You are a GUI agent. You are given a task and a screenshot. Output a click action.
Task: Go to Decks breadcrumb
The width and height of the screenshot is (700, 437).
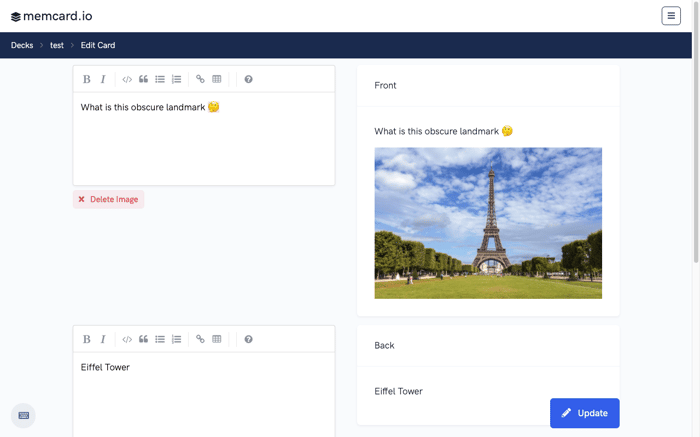pos(22,45)
